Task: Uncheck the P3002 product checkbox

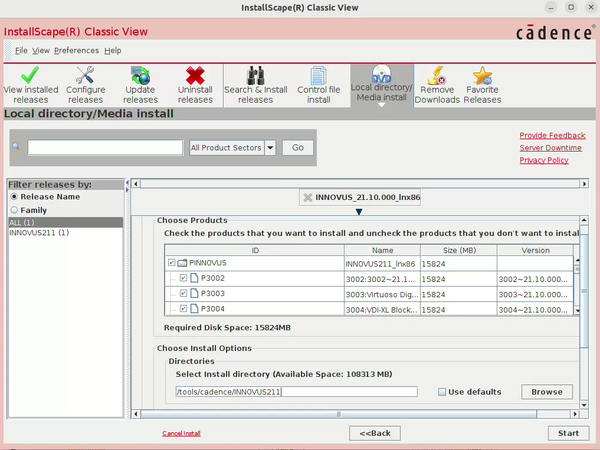Action: click(x=183, y=278)
